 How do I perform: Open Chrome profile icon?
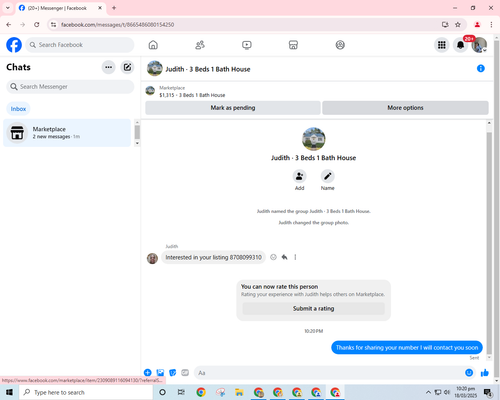tap(477, 25)
